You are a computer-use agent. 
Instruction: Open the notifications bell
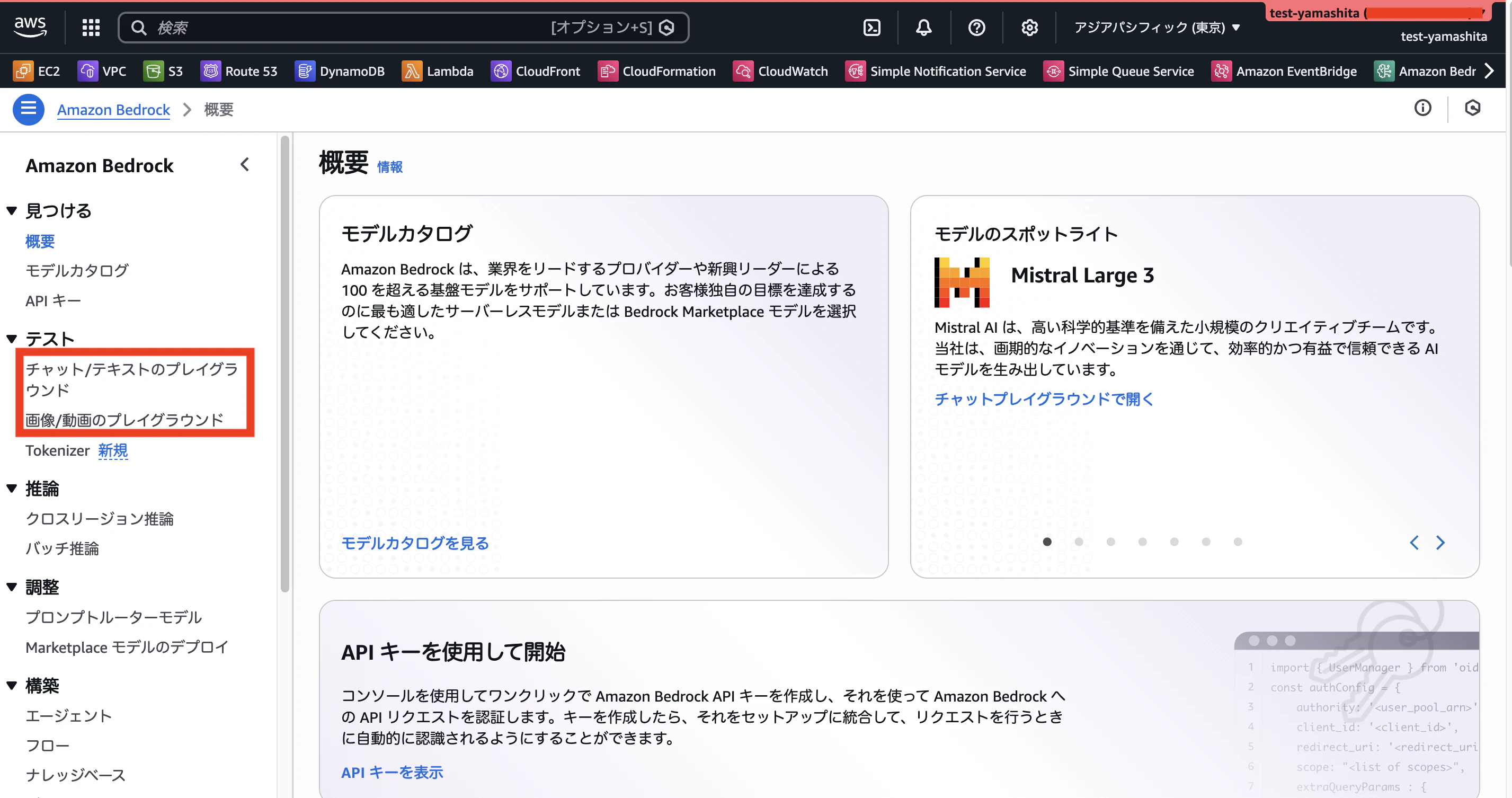pyautogui.click(x=923, y=27)
